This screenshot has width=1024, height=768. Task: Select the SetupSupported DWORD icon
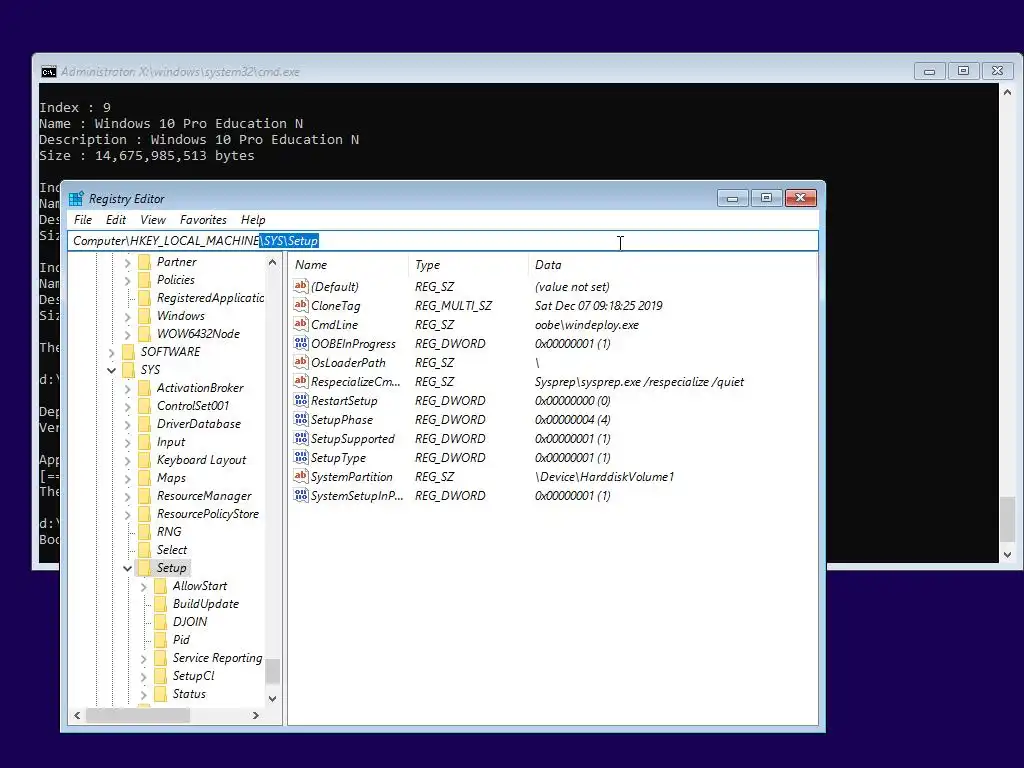(x=300, y=438)
